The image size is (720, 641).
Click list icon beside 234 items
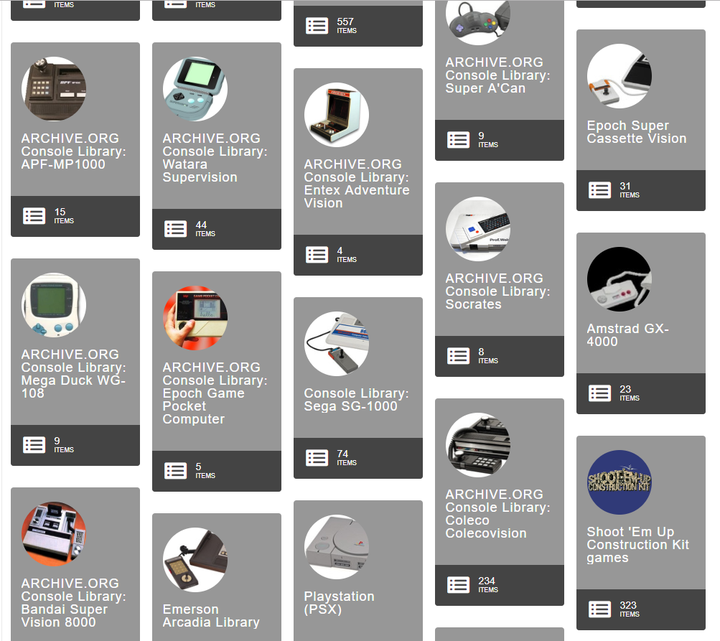(458, 585)
